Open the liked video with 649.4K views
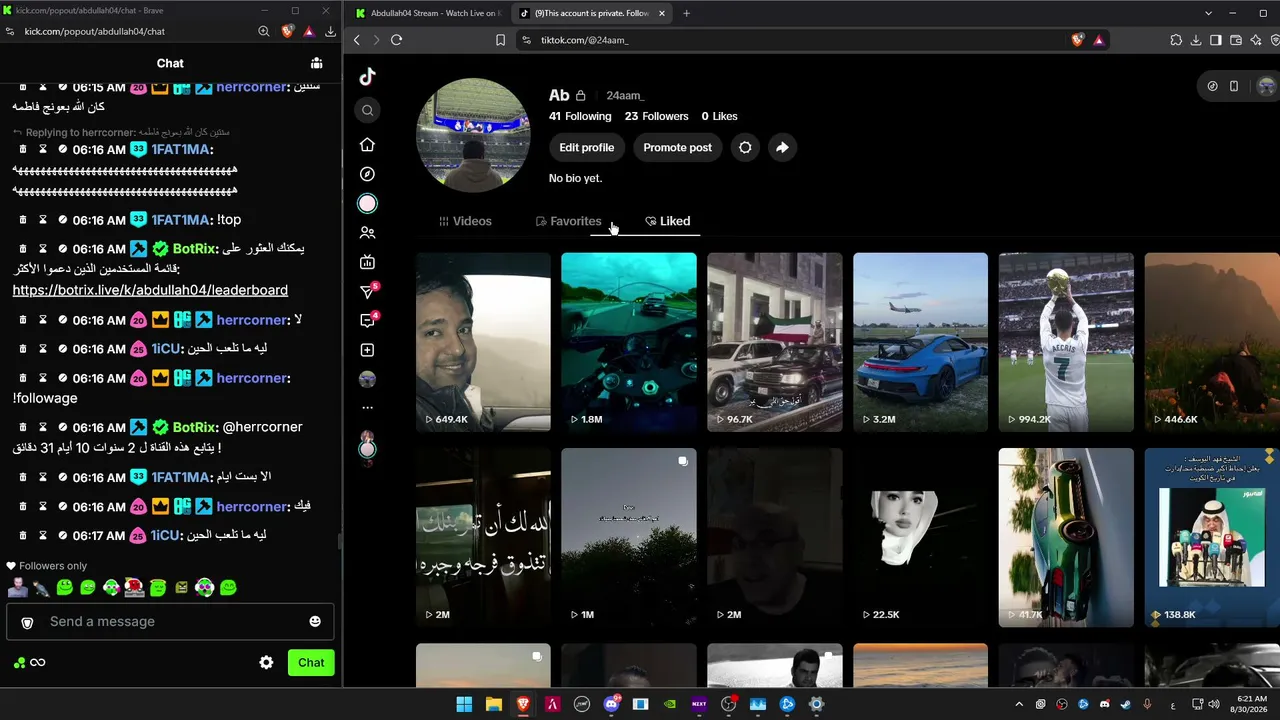The width and height of the screenshot is (1280, 720). click(483, 342)
